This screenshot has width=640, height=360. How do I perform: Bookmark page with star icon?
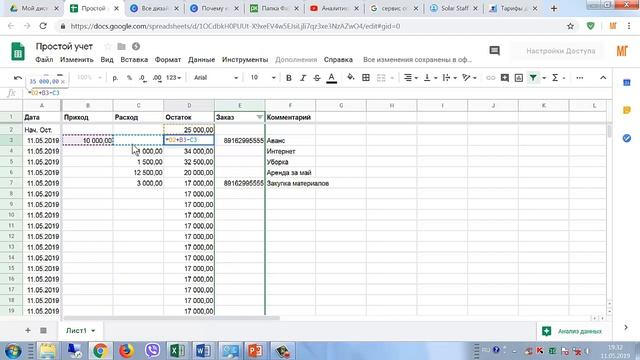(x=570, y=26)
